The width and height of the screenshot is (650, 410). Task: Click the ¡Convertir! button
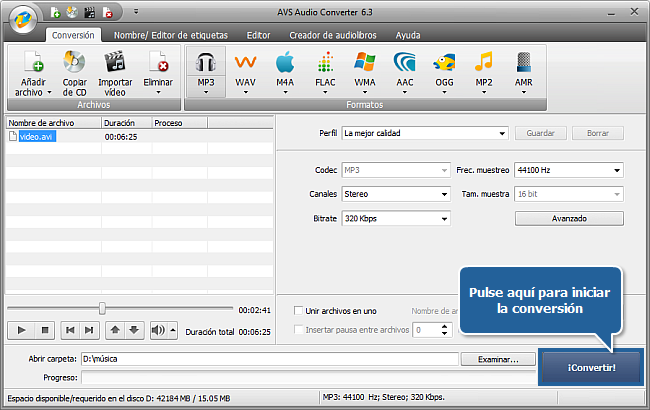590,365
